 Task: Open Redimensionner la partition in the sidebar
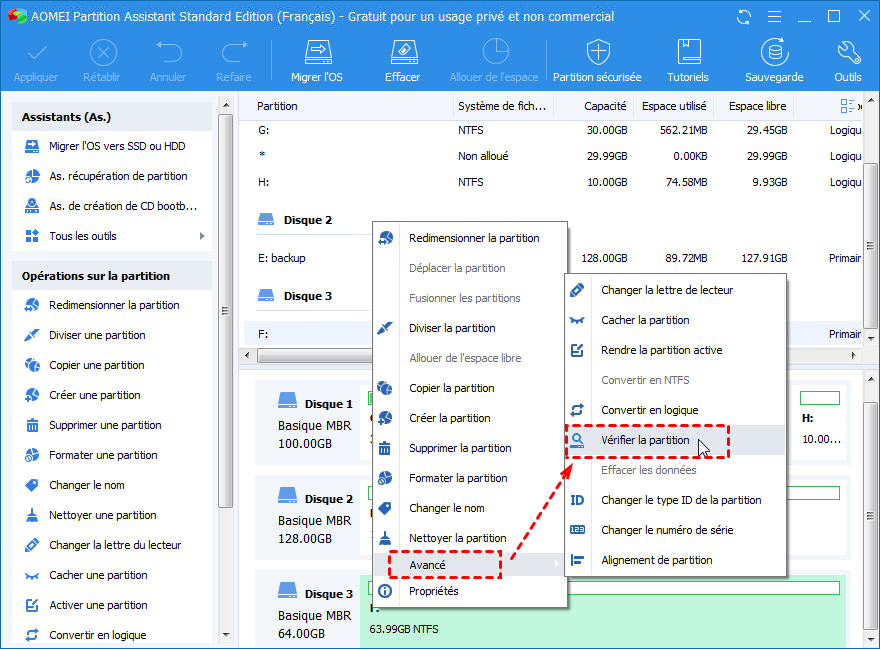tap(112, 305)
